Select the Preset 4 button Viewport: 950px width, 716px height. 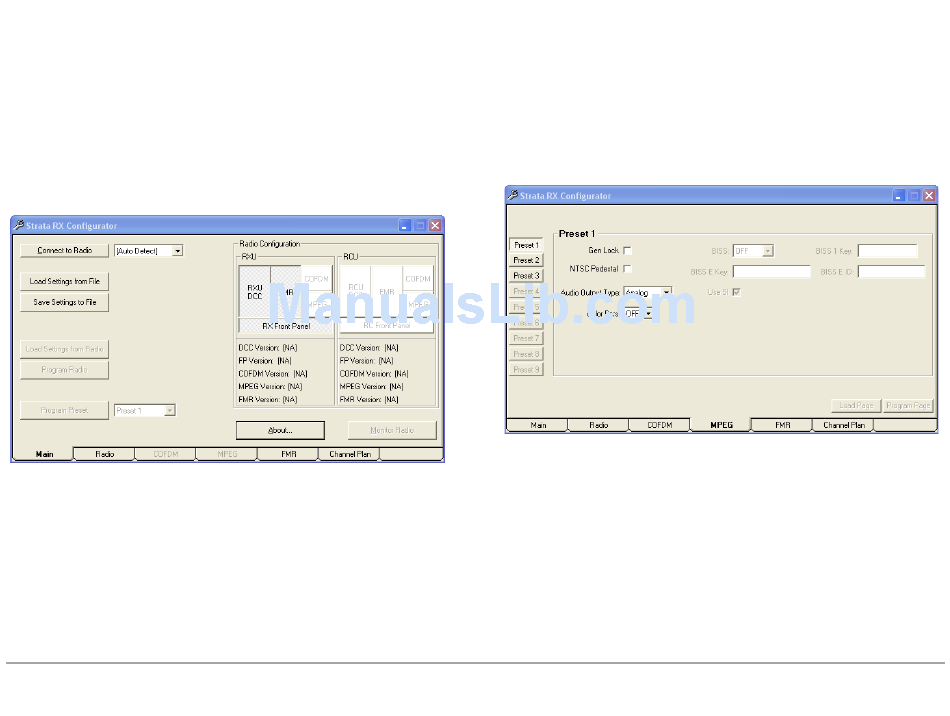pyautogui.click(x=526, y=291)
